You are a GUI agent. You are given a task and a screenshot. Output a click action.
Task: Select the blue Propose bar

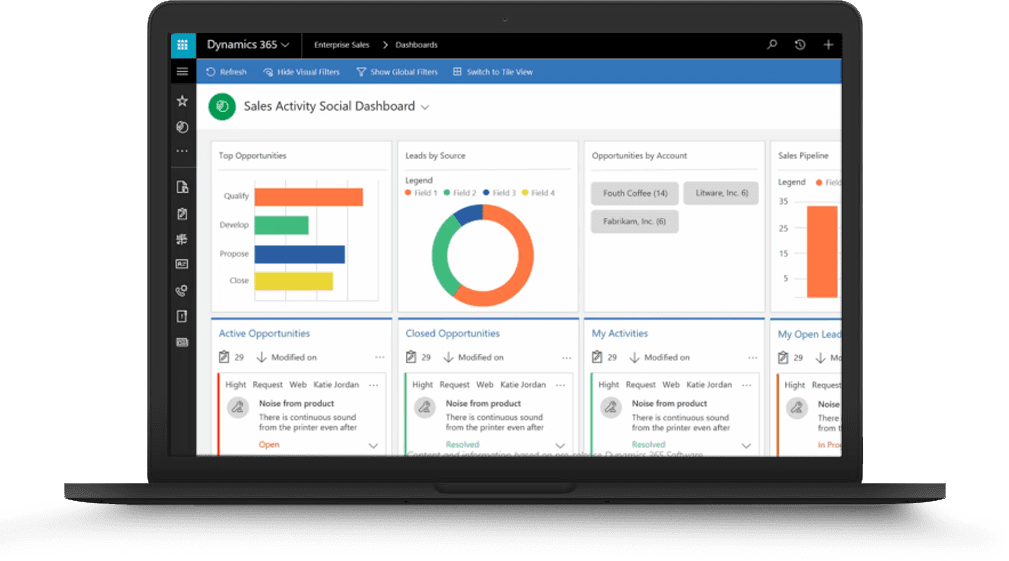click(x=299, y=254)
